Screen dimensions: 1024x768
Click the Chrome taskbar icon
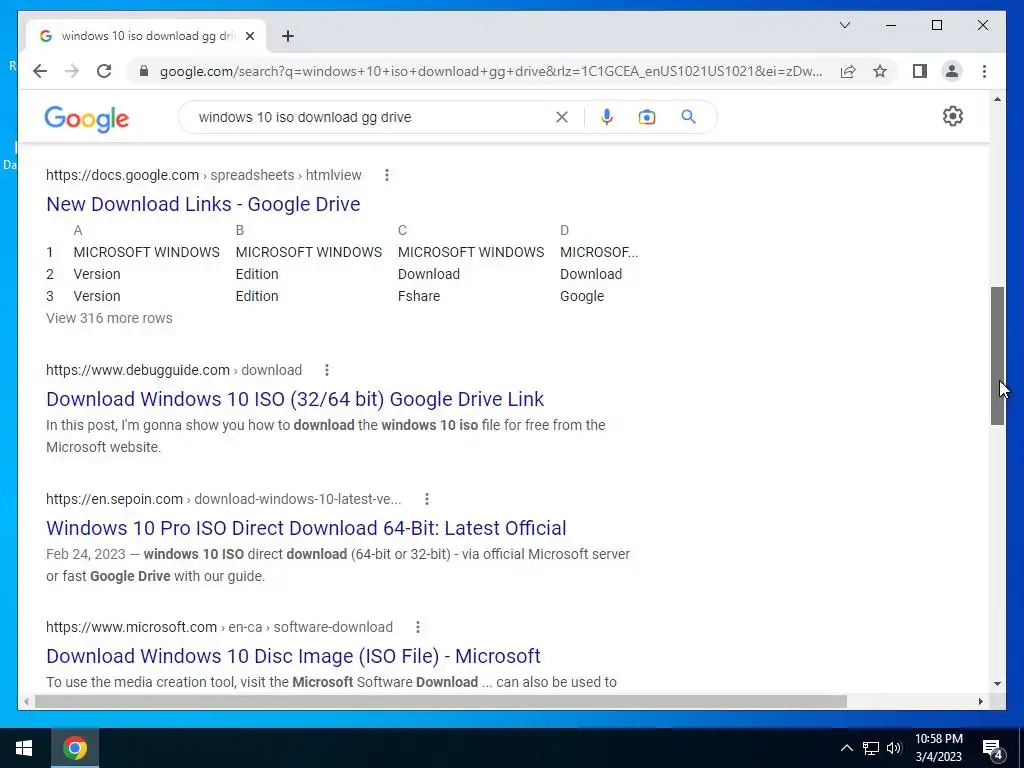click(74, 748)
